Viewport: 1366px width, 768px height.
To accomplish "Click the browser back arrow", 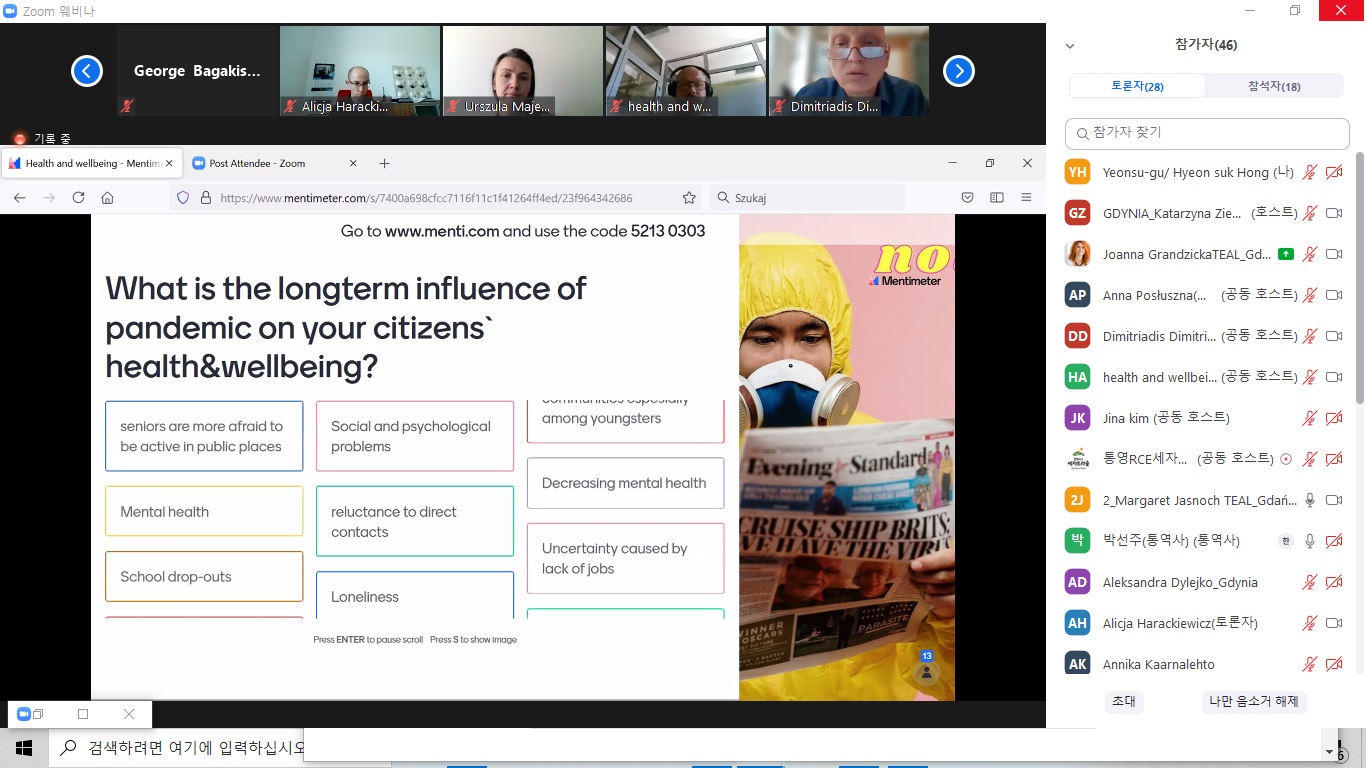I will [x=20, y=198].
